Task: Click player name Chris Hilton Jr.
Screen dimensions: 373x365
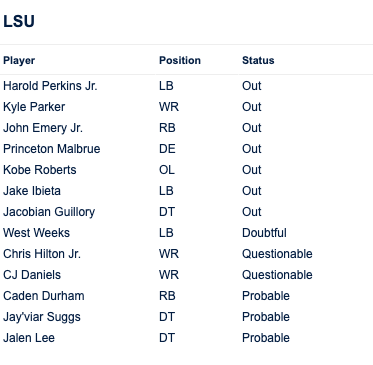Action: [42, 254]
